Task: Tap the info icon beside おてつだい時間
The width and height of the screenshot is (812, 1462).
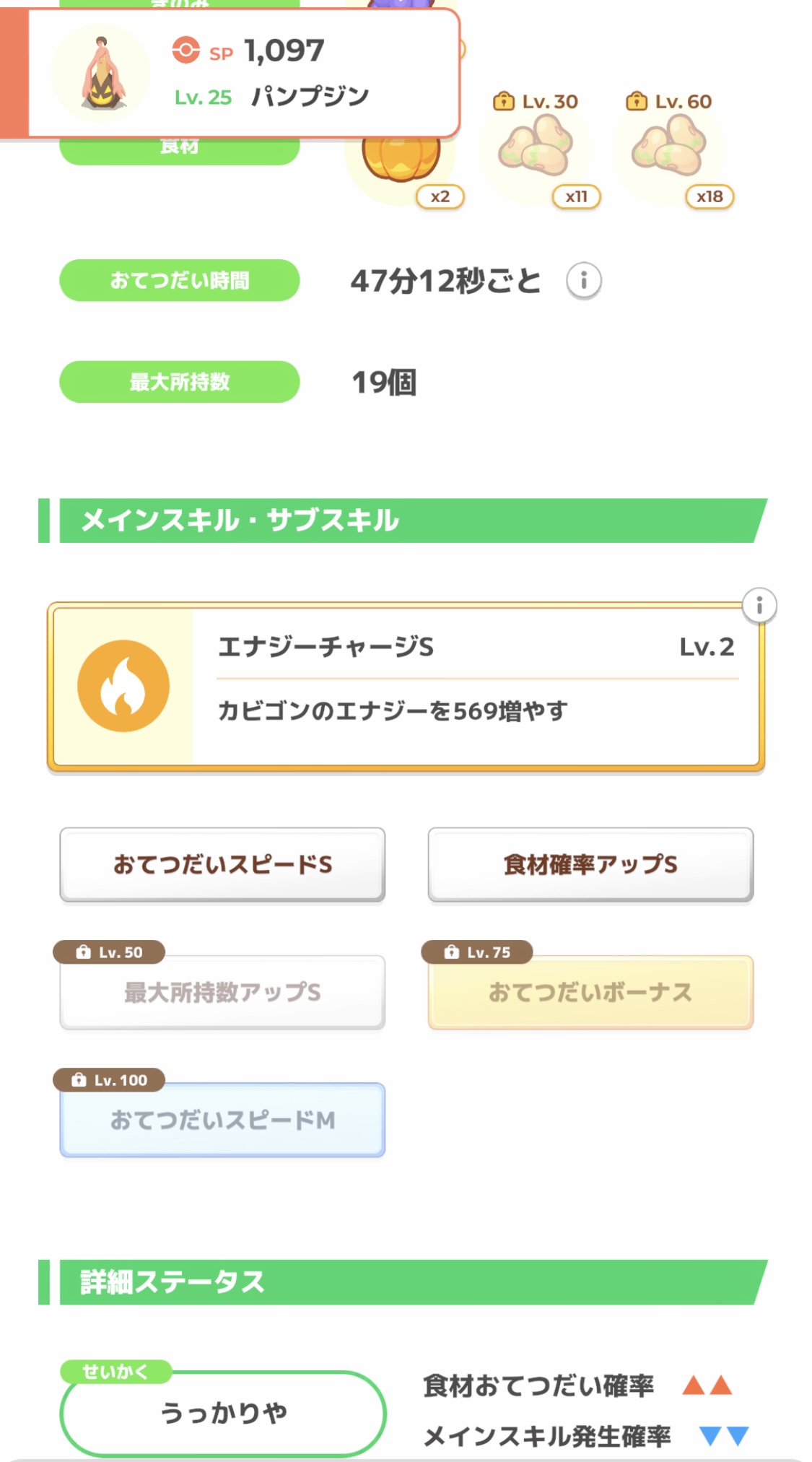Action: pyautogui.click(x=583, y=280)
